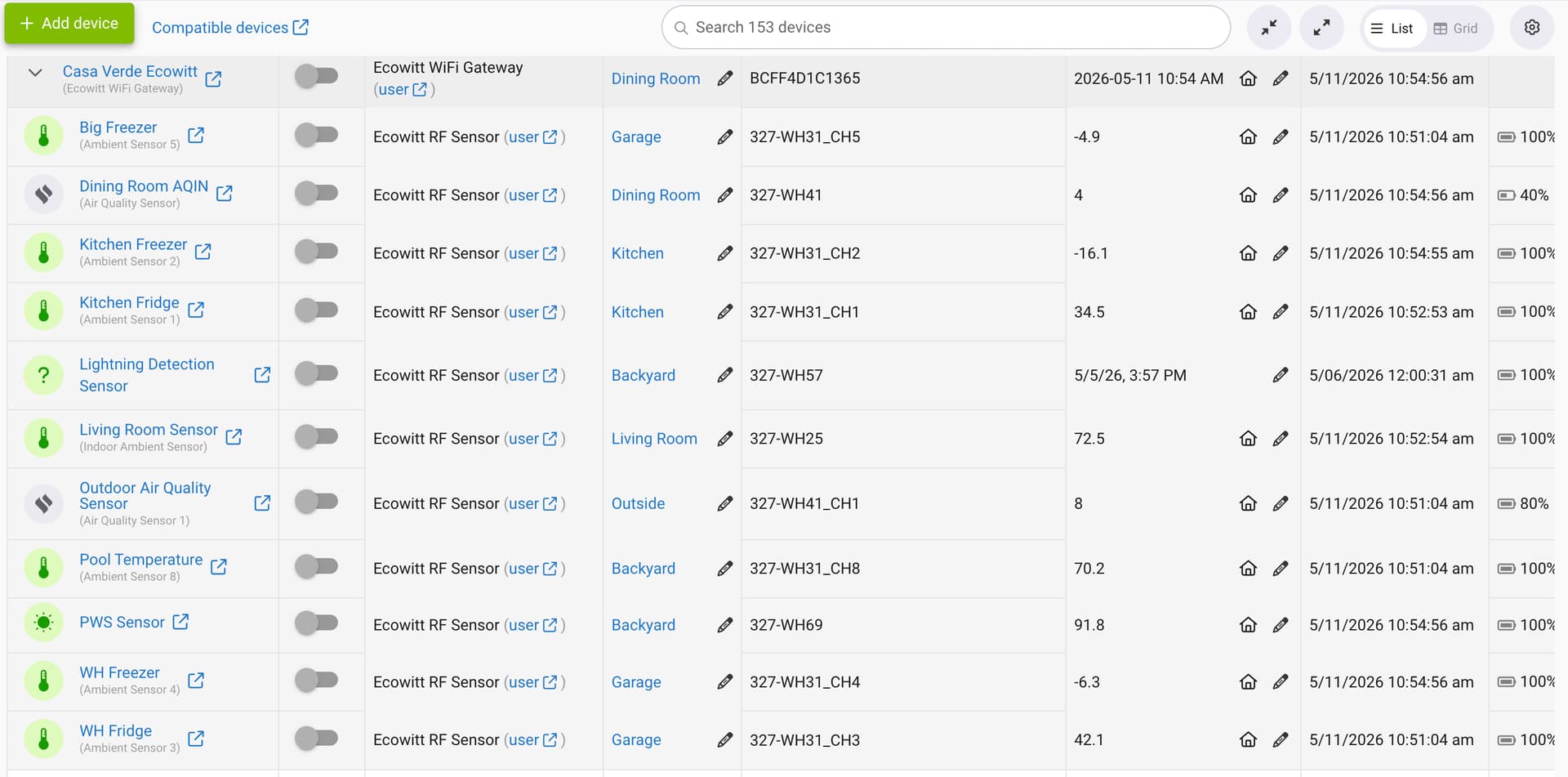This screenshot has height=777, width=1568.
Task: Collapse the Casa Verde Ecowitt group
Action: click(35, 73)
